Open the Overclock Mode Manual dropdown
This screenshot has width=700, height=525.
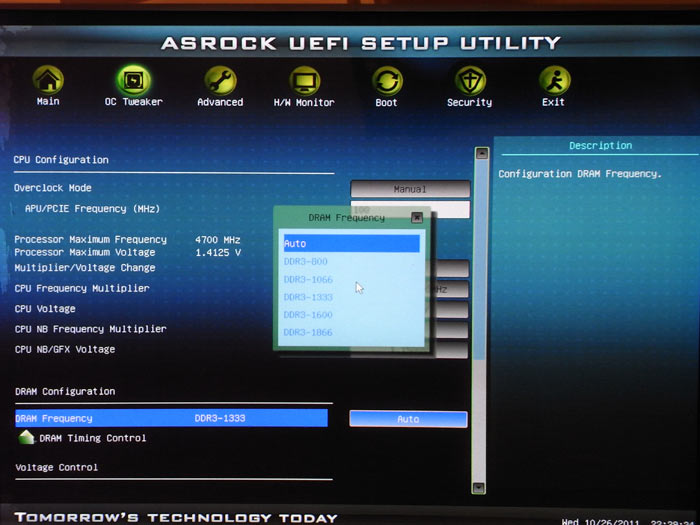click(410, 189)
